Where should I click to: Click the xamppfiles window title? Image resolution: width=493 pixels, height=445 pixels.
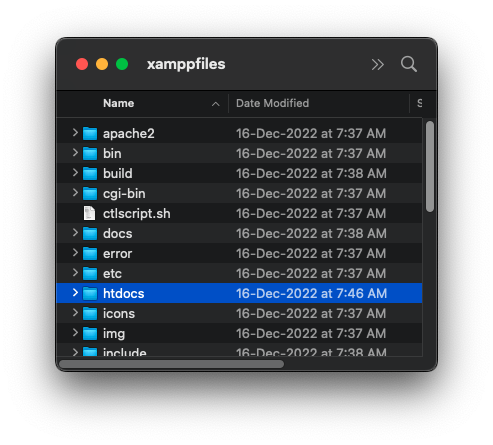click(186, 64)
